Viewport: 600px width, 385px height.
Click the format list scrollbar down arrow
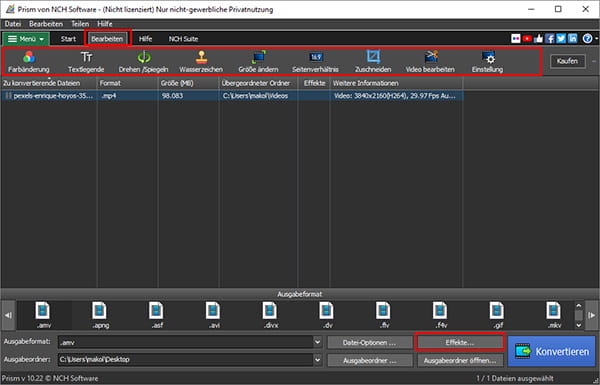[x=579, y=325]
